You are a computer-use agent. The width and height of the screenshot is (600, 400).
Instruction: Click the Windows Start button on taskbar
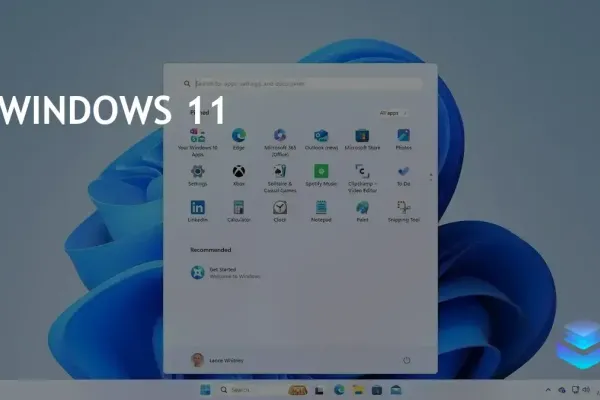(205, 390)
